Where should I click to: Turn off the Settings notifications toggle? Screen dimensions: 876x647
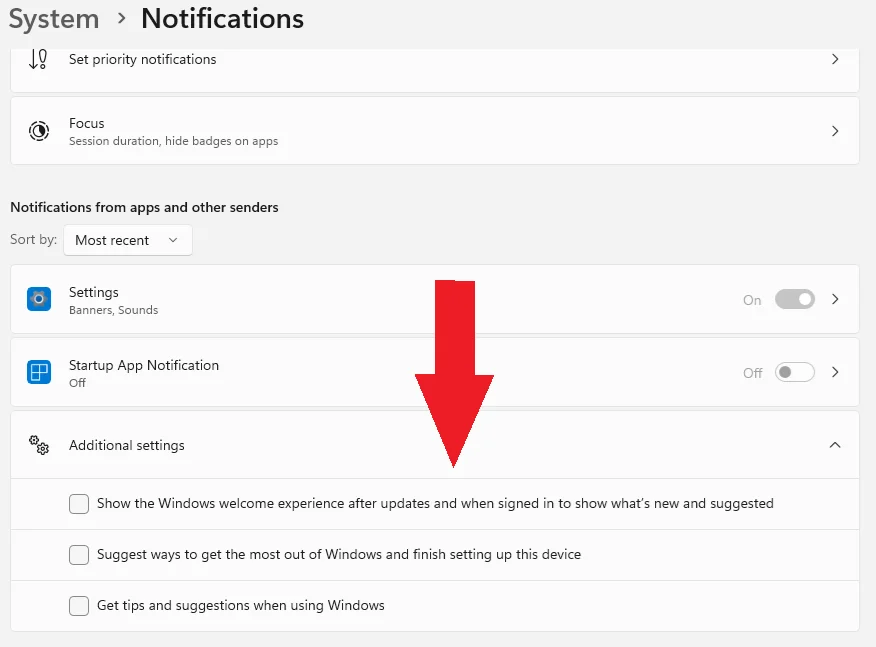tap(794, 299)
